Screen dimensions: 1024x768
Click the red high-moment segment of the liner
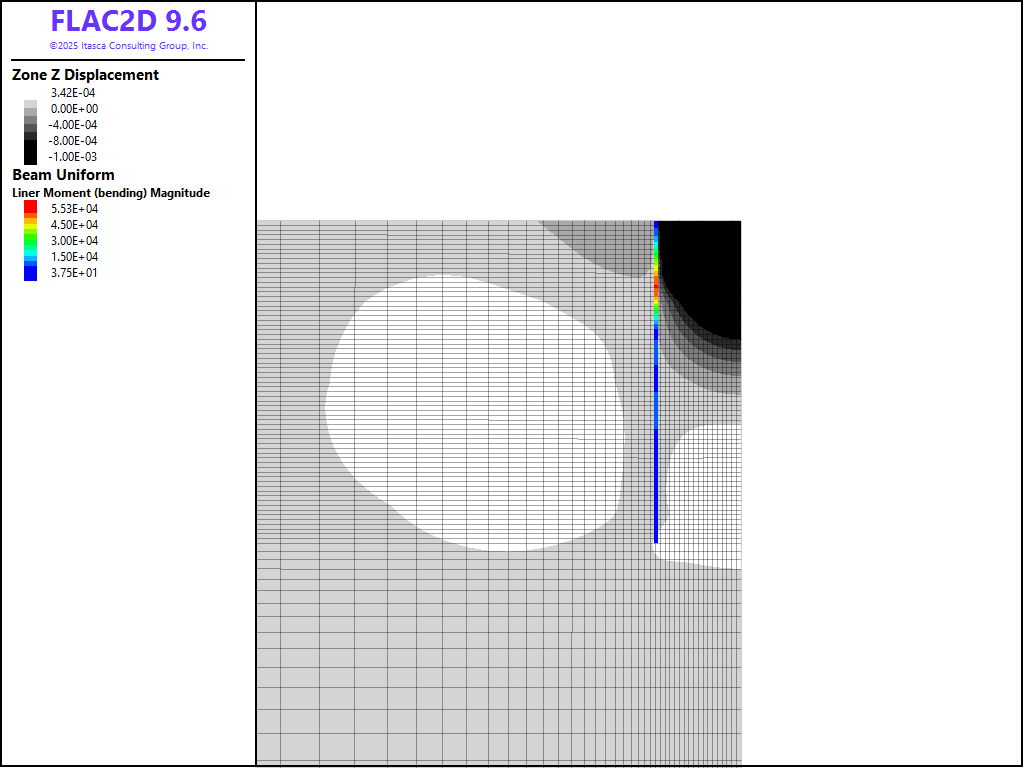tap(656, 285)
